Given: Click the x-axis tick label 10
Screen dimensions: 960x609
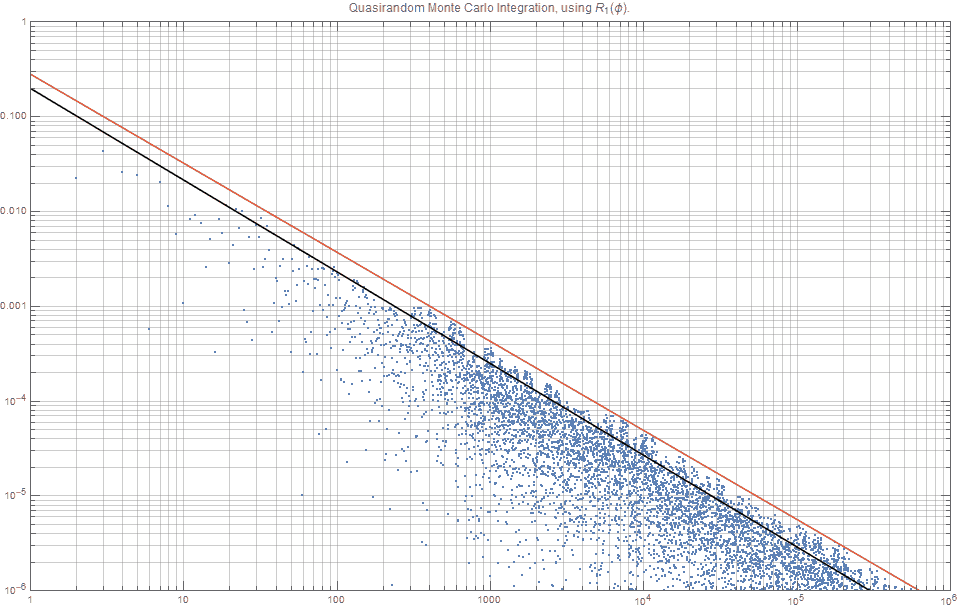Looking at the screenshot, I should point(183,600).
